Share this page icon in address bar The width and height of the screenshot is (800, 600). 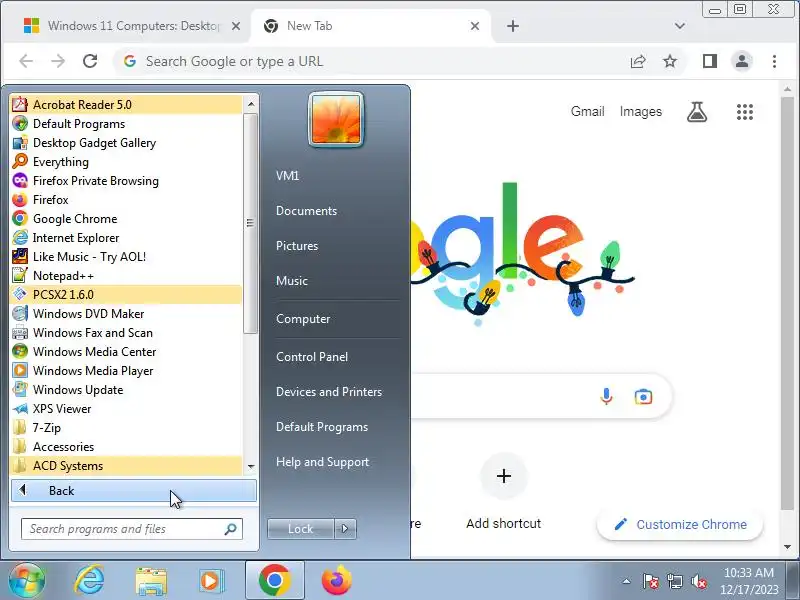(638, 62)
